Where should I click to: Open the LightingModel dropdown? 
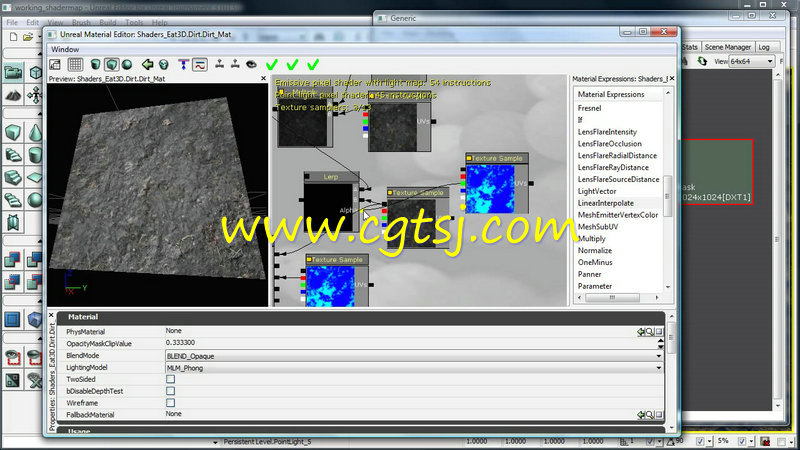point(414,367)
